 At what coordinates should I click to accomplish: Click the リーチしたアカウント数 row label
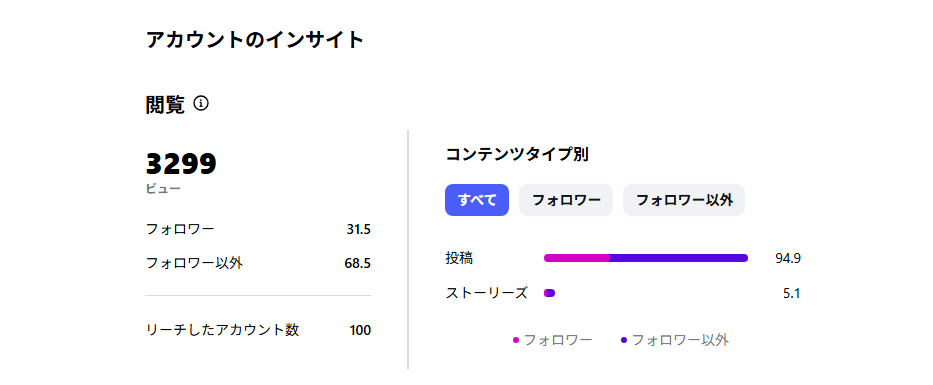[x=223, y=330]
